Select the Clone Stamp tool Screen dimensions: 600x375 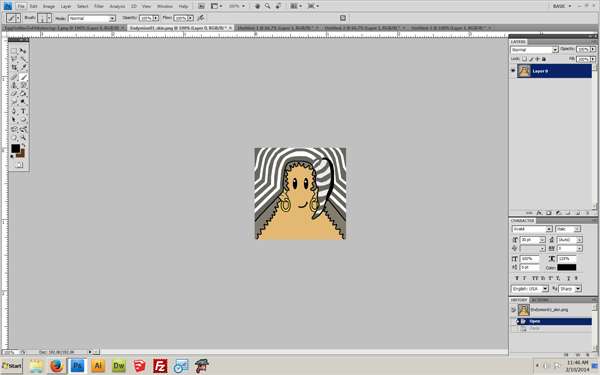coord(14,85)
